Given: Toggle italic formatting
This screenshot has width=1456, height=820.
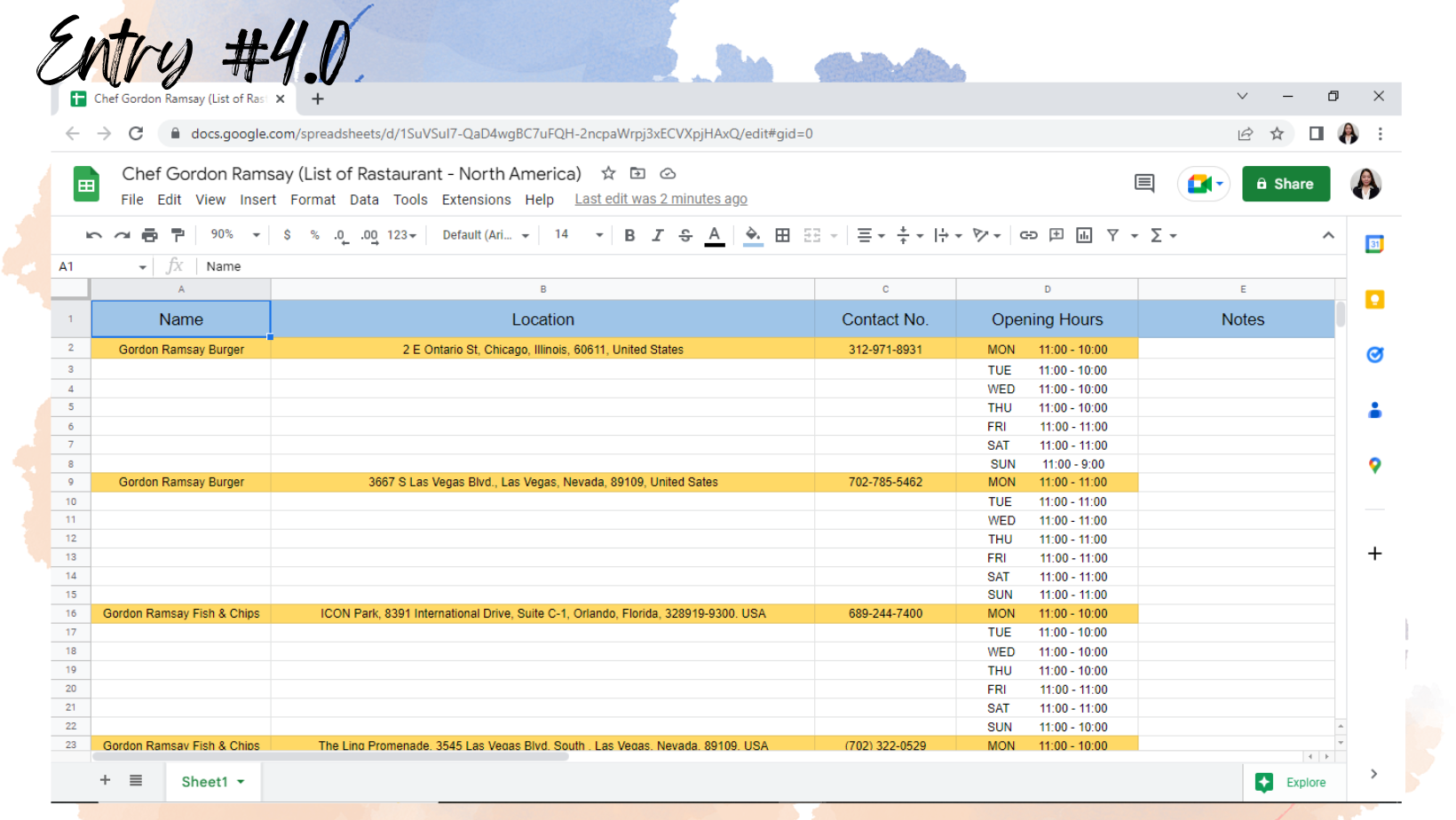Looking at the screenshot, I should click(657, 235).
